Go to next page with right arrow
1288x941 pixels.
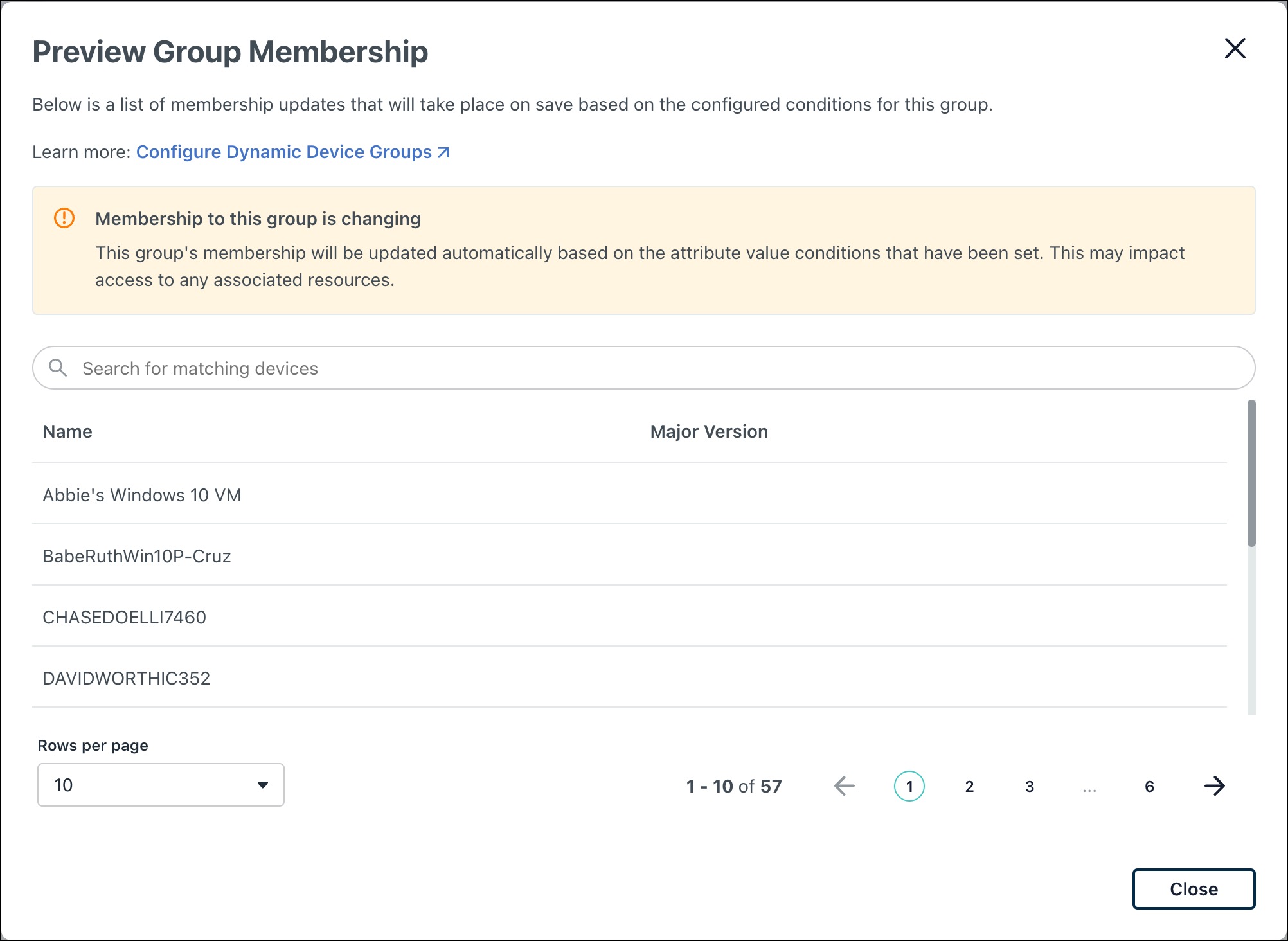[x=1214, y=785]
